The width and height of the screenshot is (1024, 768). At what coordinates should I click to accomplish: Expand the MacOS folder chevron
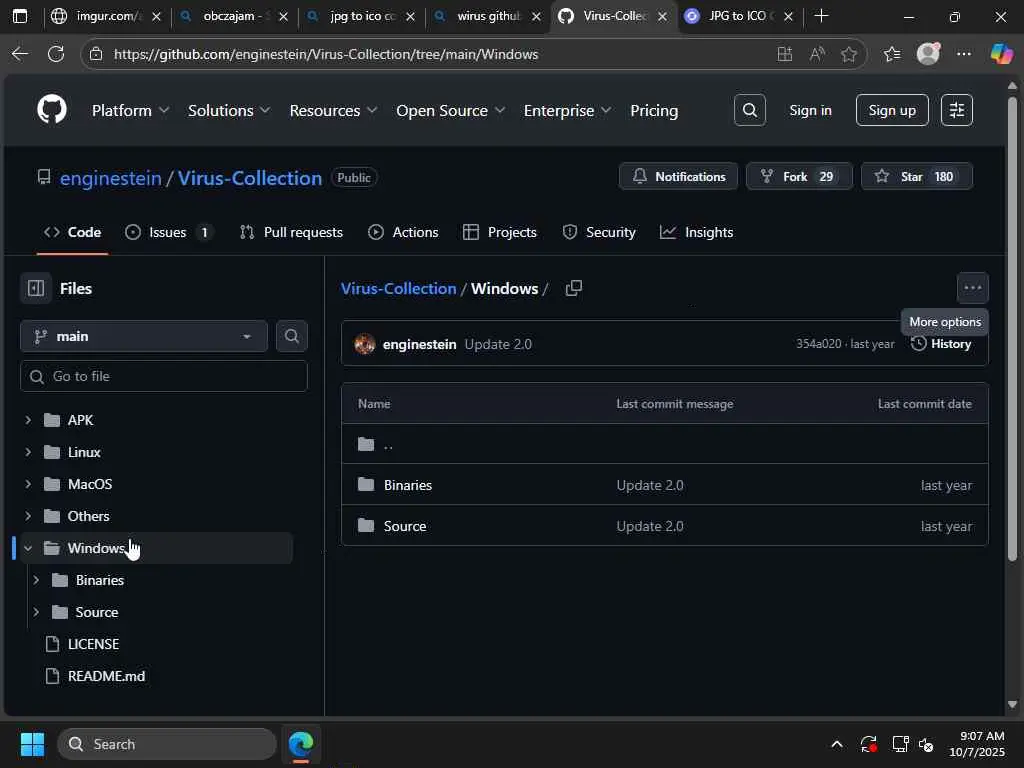[x=28, y=484]
